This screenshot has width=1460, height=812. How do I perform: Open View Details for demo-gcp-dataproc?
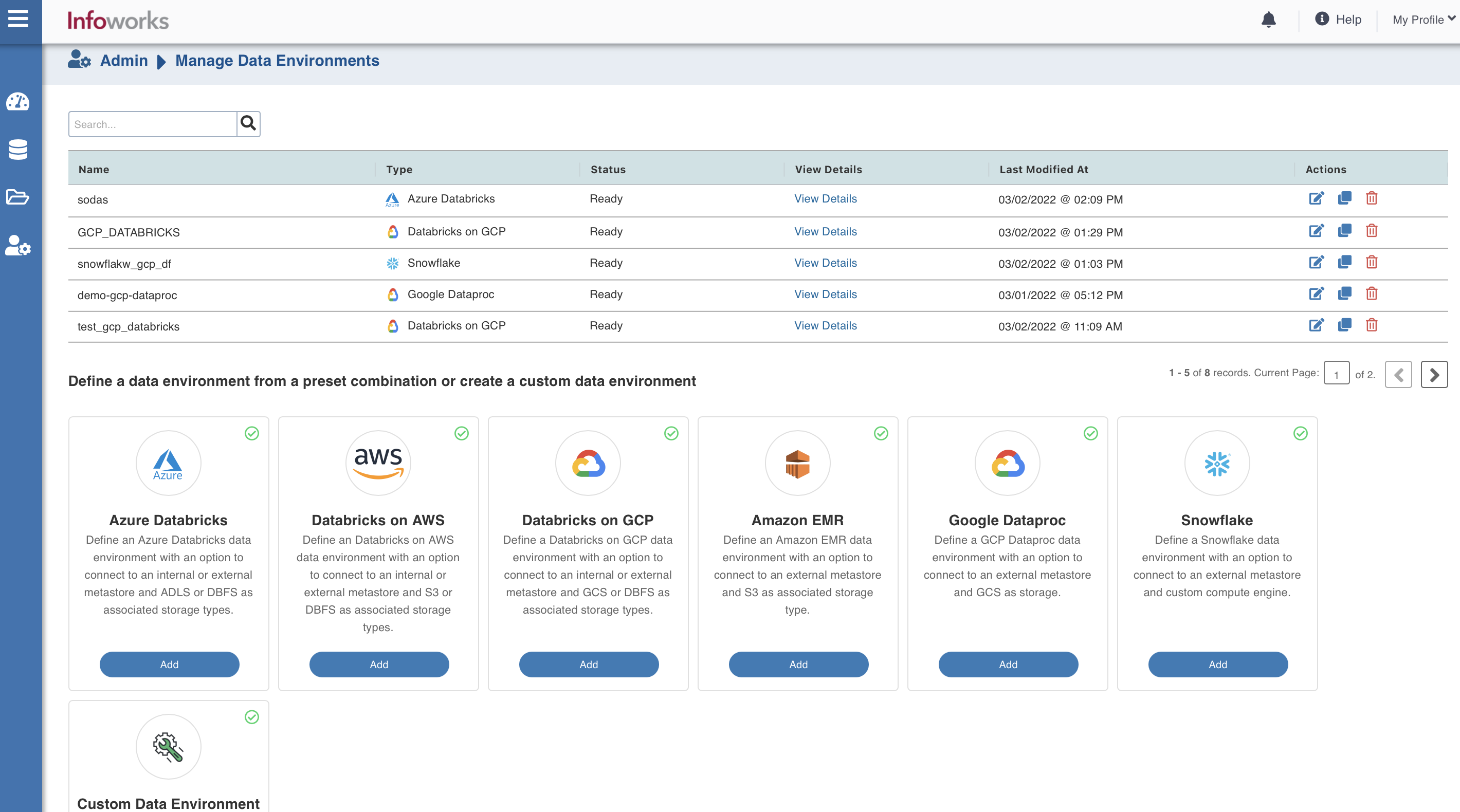pyautogui.click(x=825, y=294)
